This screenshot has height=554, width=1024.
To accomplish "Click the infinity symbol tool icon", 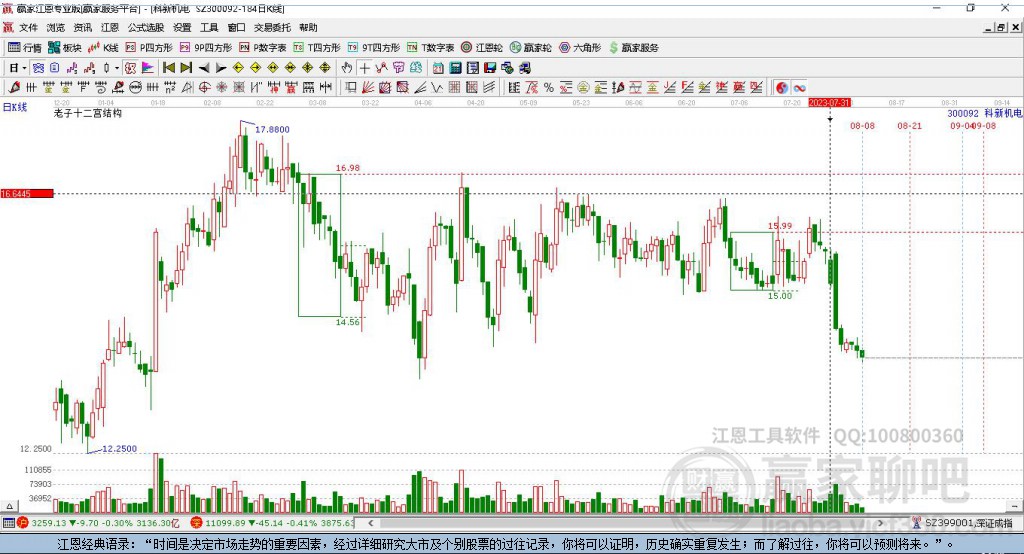I will click(799, 88).
